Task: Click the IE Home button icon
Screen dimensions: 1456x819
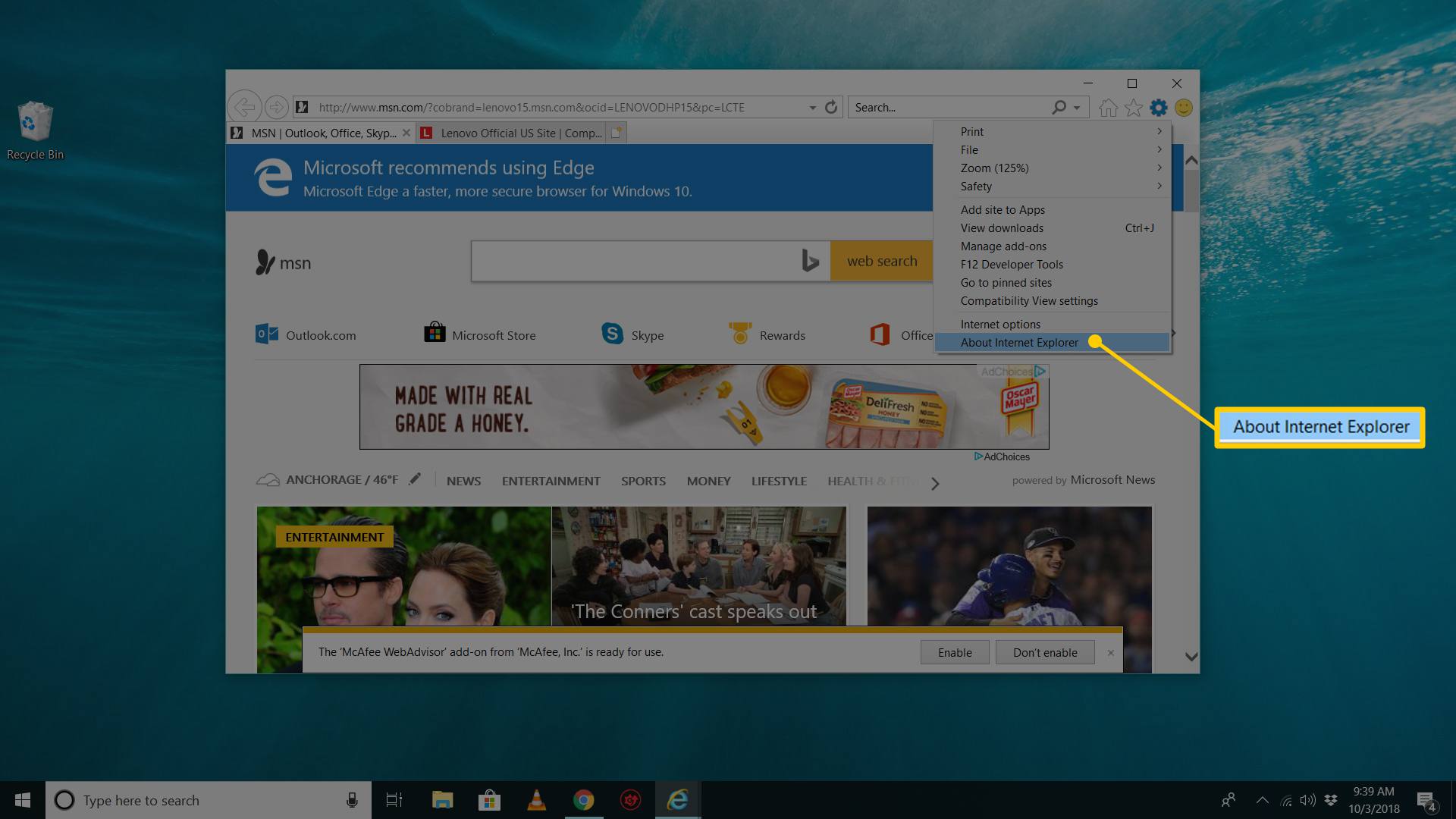Action: (x=1108, y=107)
